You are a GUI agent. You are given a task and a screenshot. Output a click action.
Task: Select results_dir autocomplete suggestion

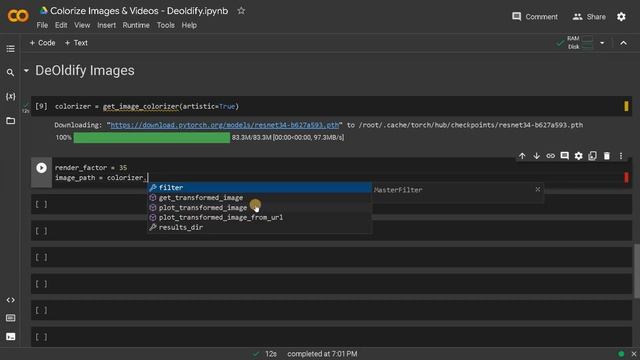(260, 227)
